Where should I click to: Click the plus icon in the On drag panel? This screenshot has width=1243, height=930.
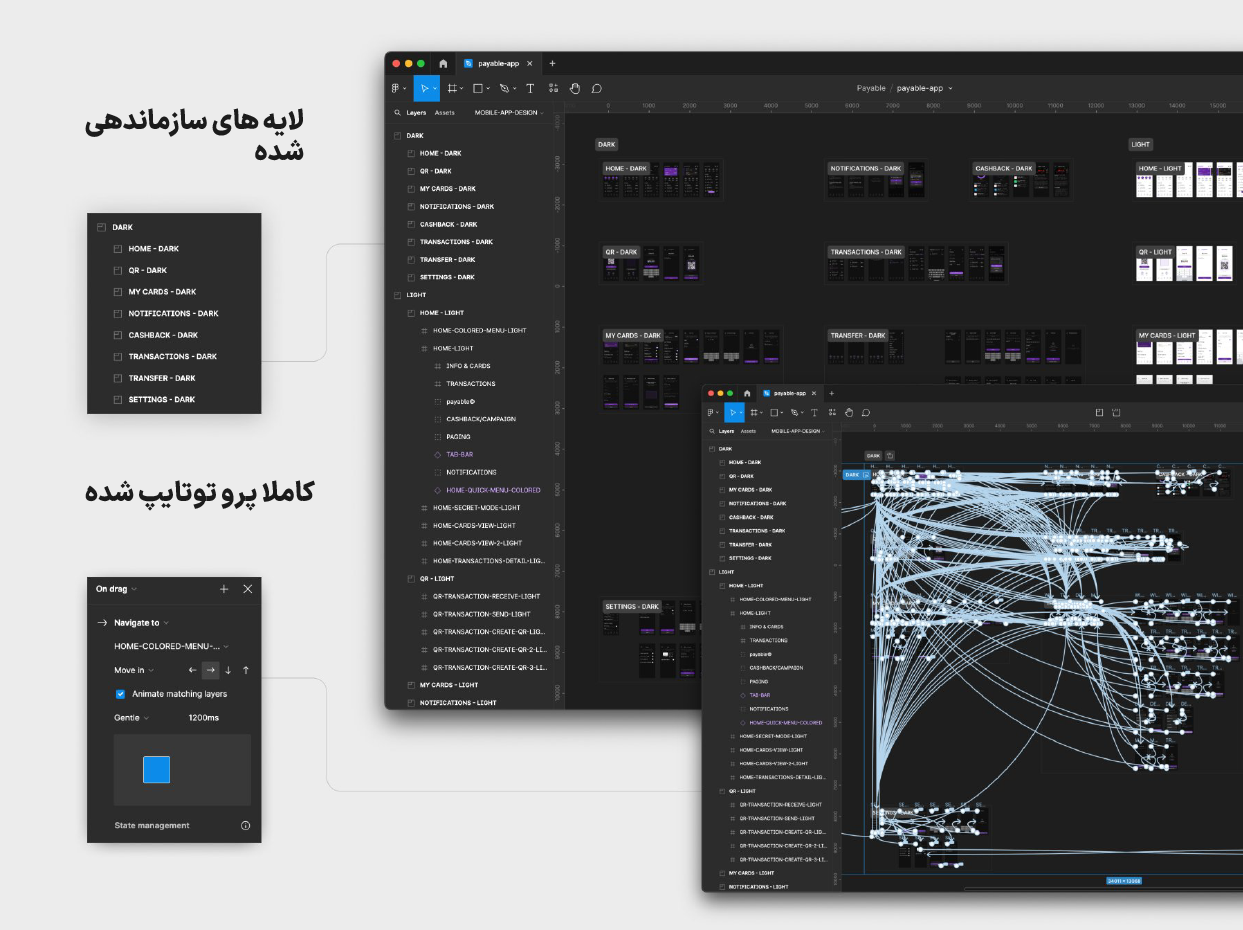pyautogui.click(x=224, y=589)
